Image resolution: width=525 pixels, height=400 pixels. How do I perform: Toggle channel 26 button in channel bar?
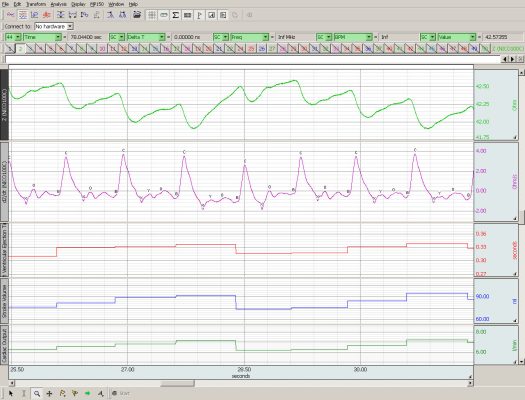[262, 49]
